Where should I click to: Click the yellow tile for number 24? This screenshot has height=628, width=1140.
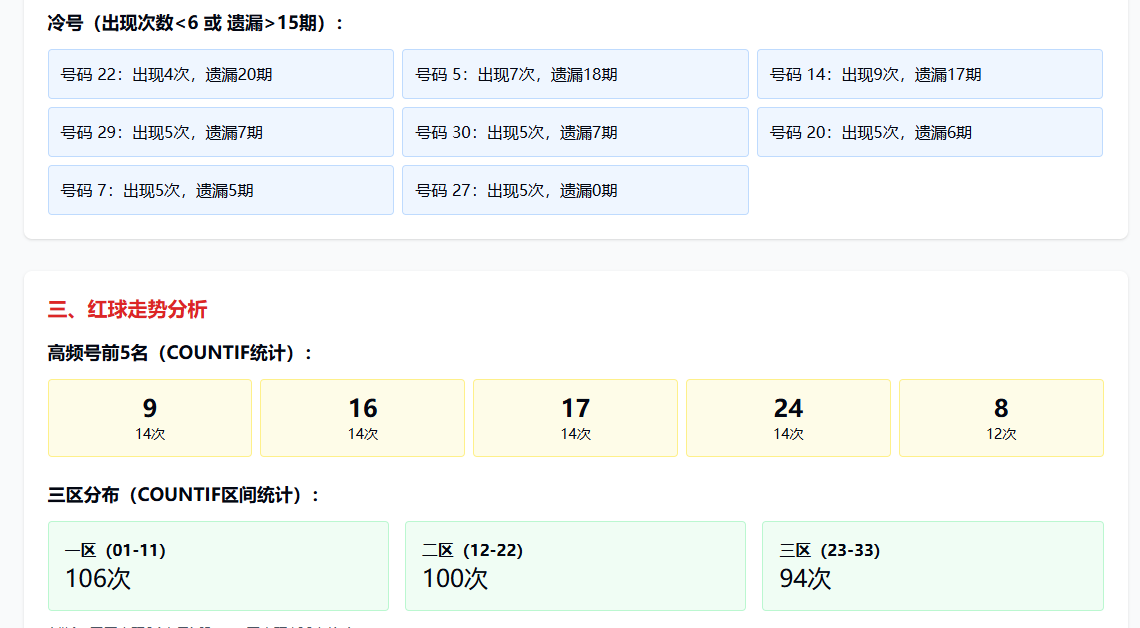click(x=788, y=418)
